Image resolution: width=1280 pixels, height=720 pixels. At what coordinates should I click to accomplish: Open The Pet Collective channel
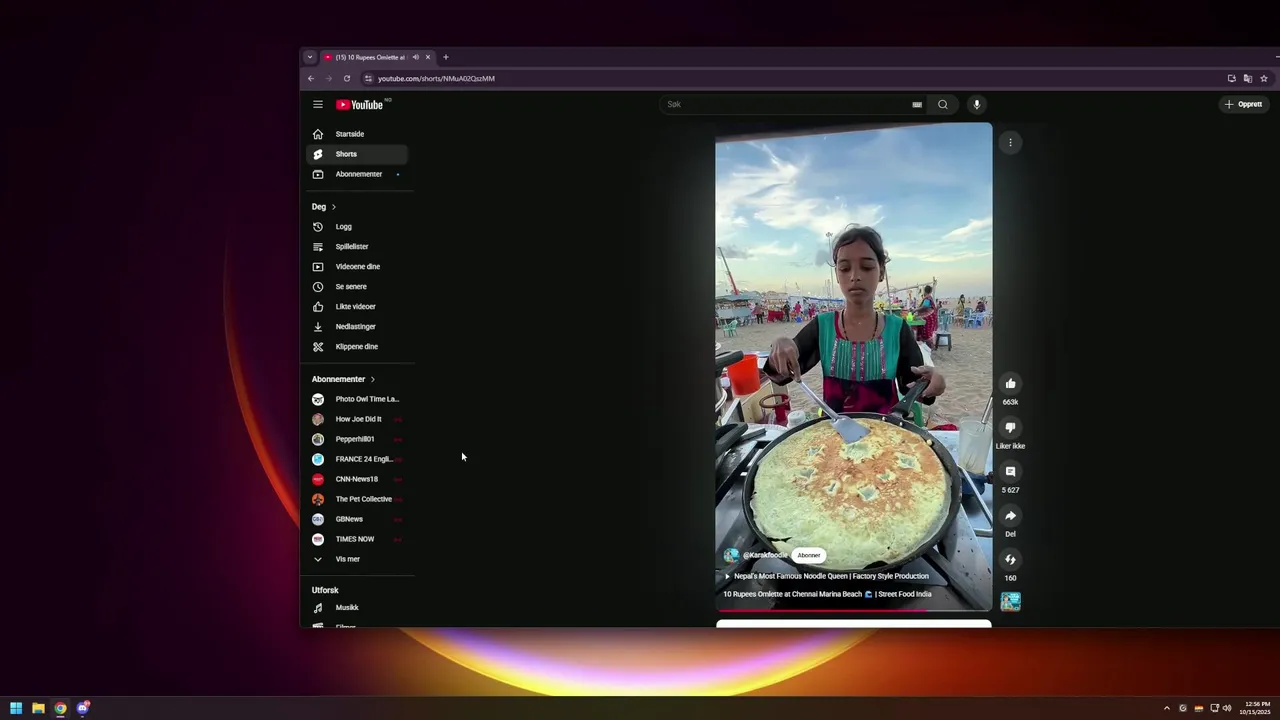pos(357,499)
